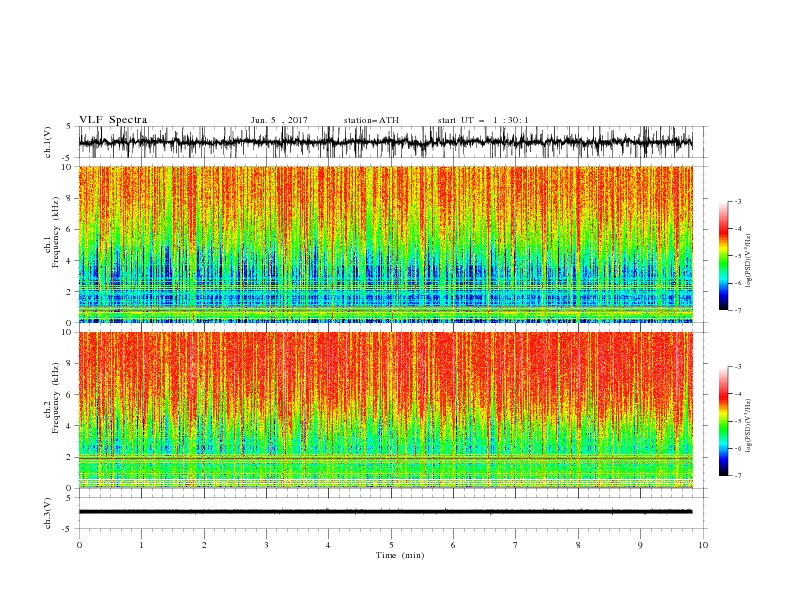Screen dimensions: 792x612
Task: Click the "-3" tick on the ch.1 color bar
Action: [737, 201]
